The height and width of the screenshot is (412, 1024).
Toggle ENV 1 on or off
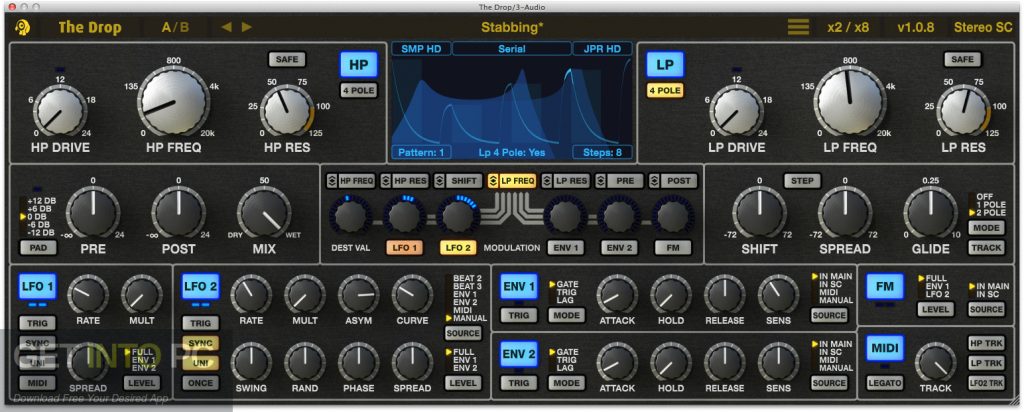[x=519, y=285]
